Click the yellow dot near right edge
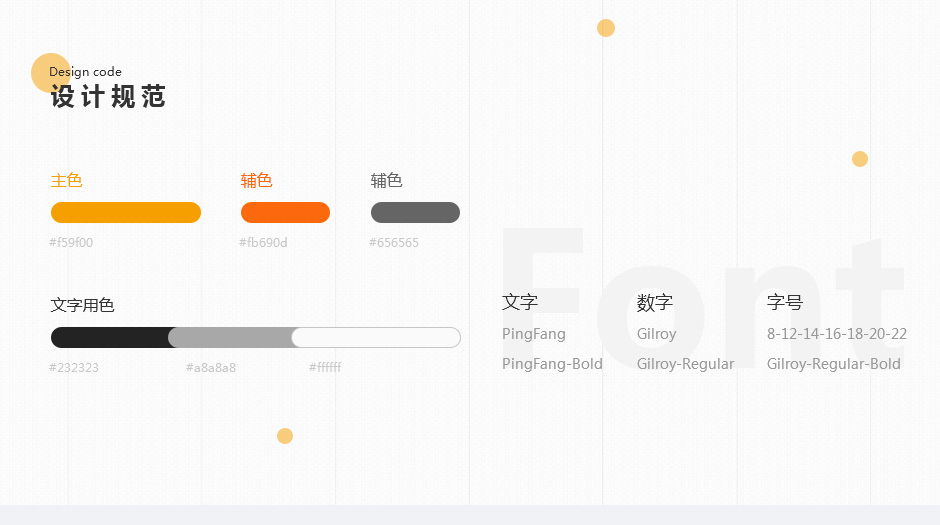Image resolution: width=940 pixels, height=525 pixels. (x=860, y=159)
